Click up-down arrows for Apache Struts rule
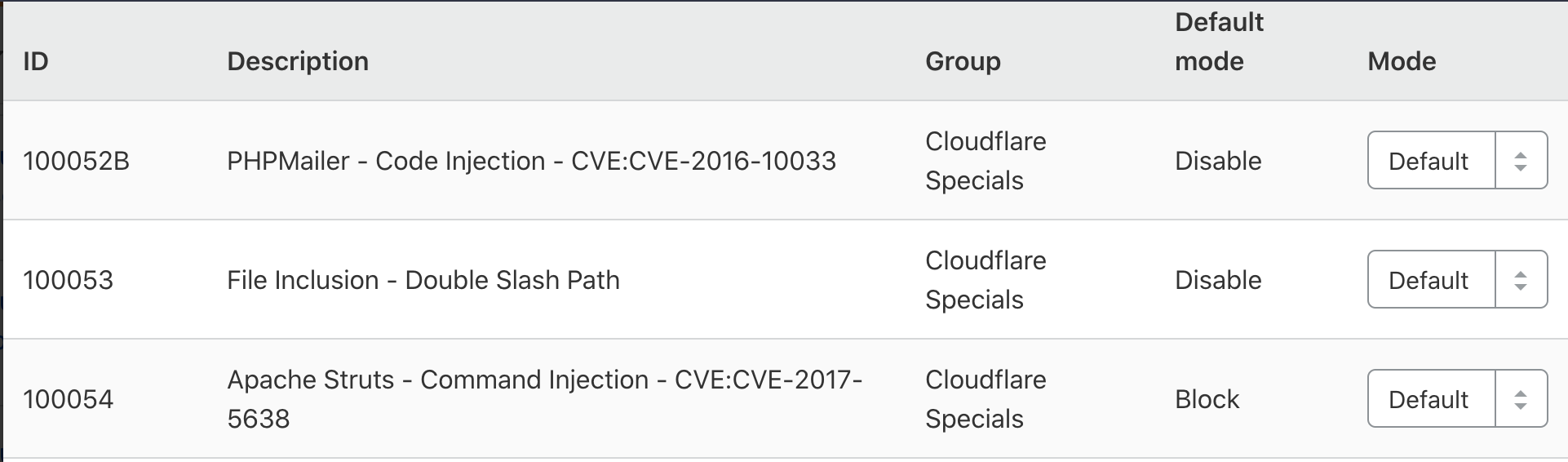The width and height of the screenshot is (1568, 462). pyautogui.click(x=1520, y=399)
